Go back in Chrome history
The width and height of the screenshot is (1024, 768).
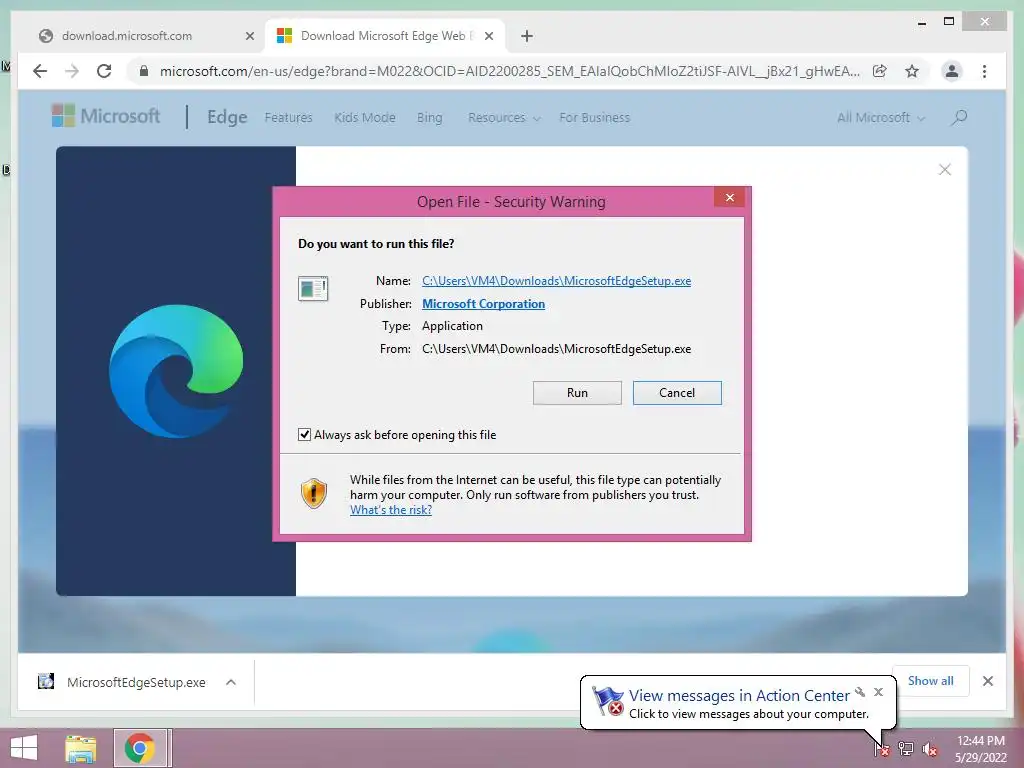40,71
